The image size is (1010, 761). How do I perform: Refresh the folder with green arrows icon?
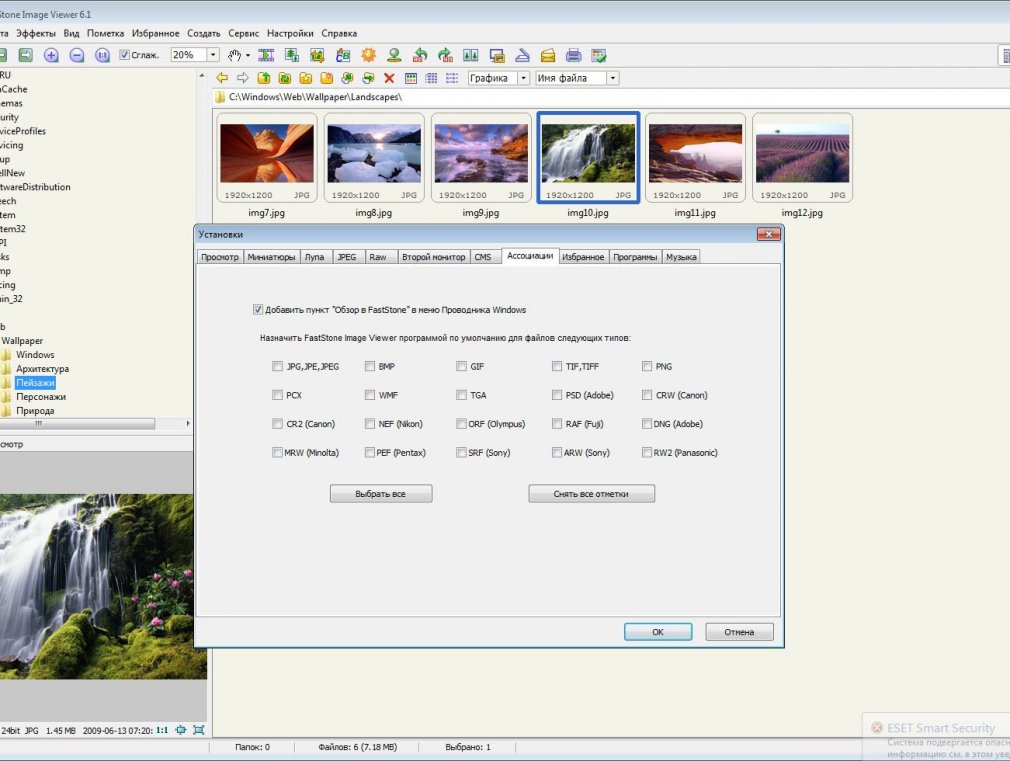point(285,78)
